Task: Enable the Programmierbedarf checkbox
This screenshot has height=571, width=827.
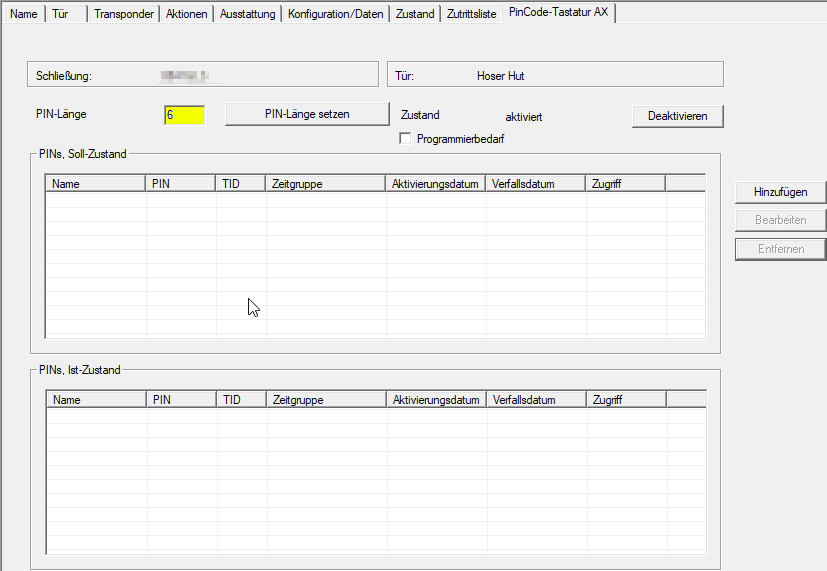Action: coord(406,139)
